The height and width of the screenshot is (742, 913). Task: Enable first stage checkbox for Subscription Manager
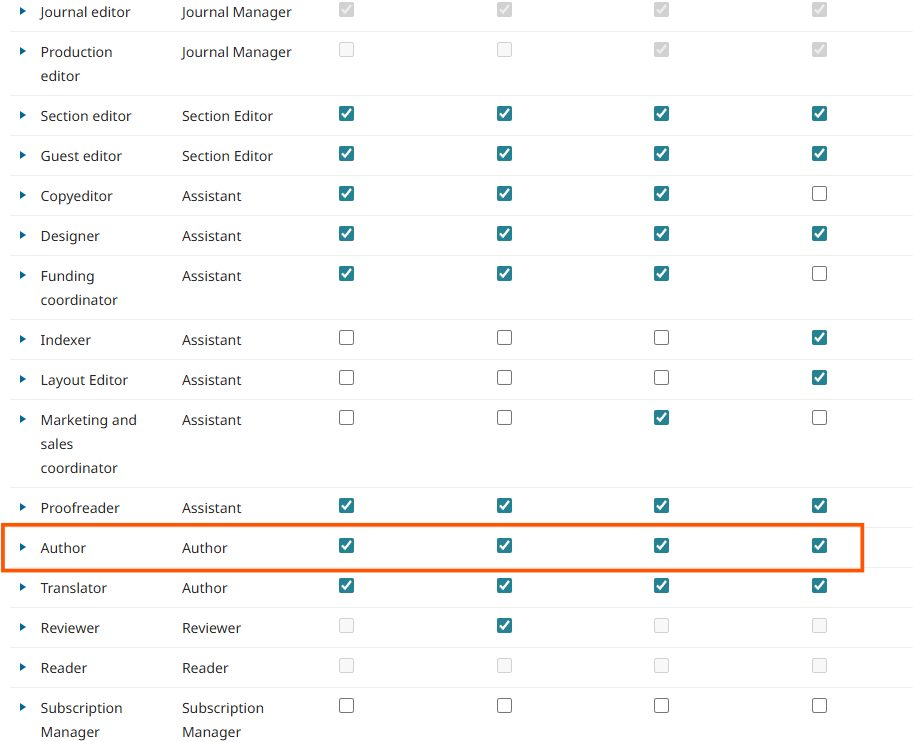pyautogui.click(x=346, y=706)
